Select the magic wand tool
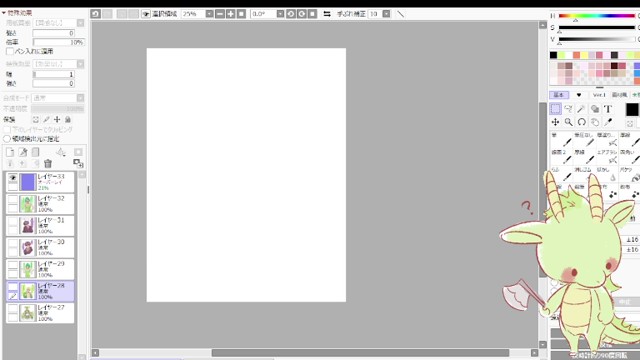 [x=581, y=109]
